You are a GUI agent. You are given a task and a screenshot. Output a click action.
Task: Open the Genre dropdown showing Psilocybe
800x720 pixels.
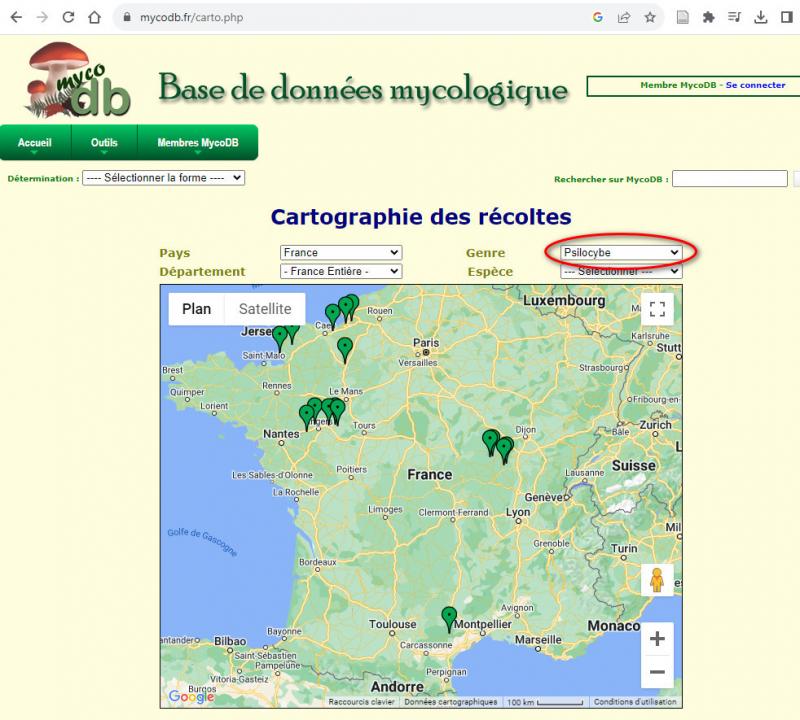(x=620, y=253)
